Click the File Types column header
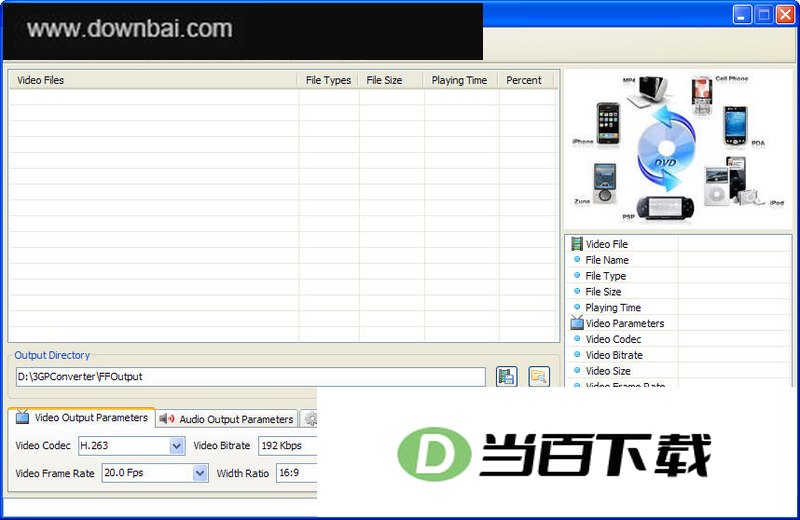 [x=328, y=80]
